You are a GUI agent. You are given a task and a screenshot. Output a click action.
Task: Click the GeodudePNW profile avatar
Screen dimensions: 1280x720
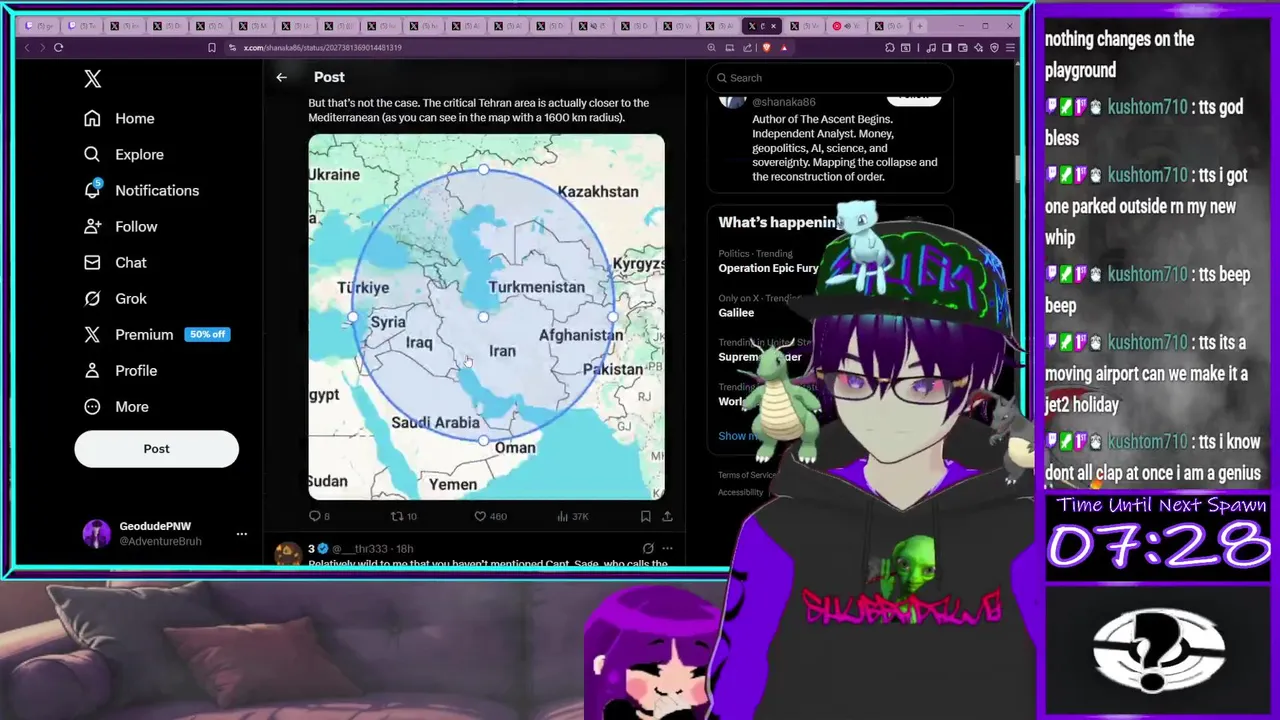click(96, 533)
